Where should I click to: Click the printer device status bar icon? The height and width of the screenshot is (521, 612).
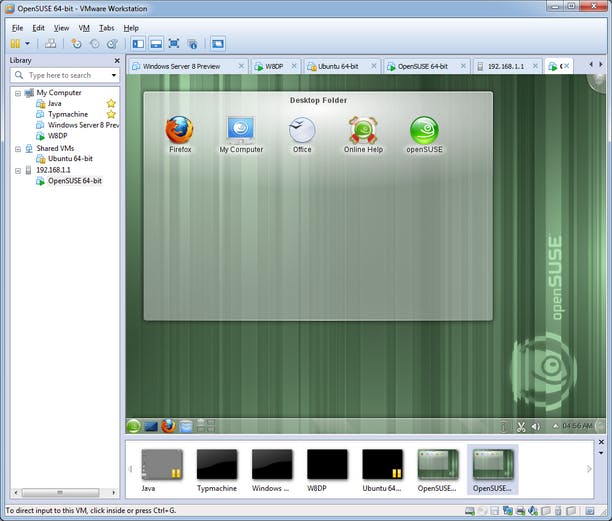[x=520, y=510]
